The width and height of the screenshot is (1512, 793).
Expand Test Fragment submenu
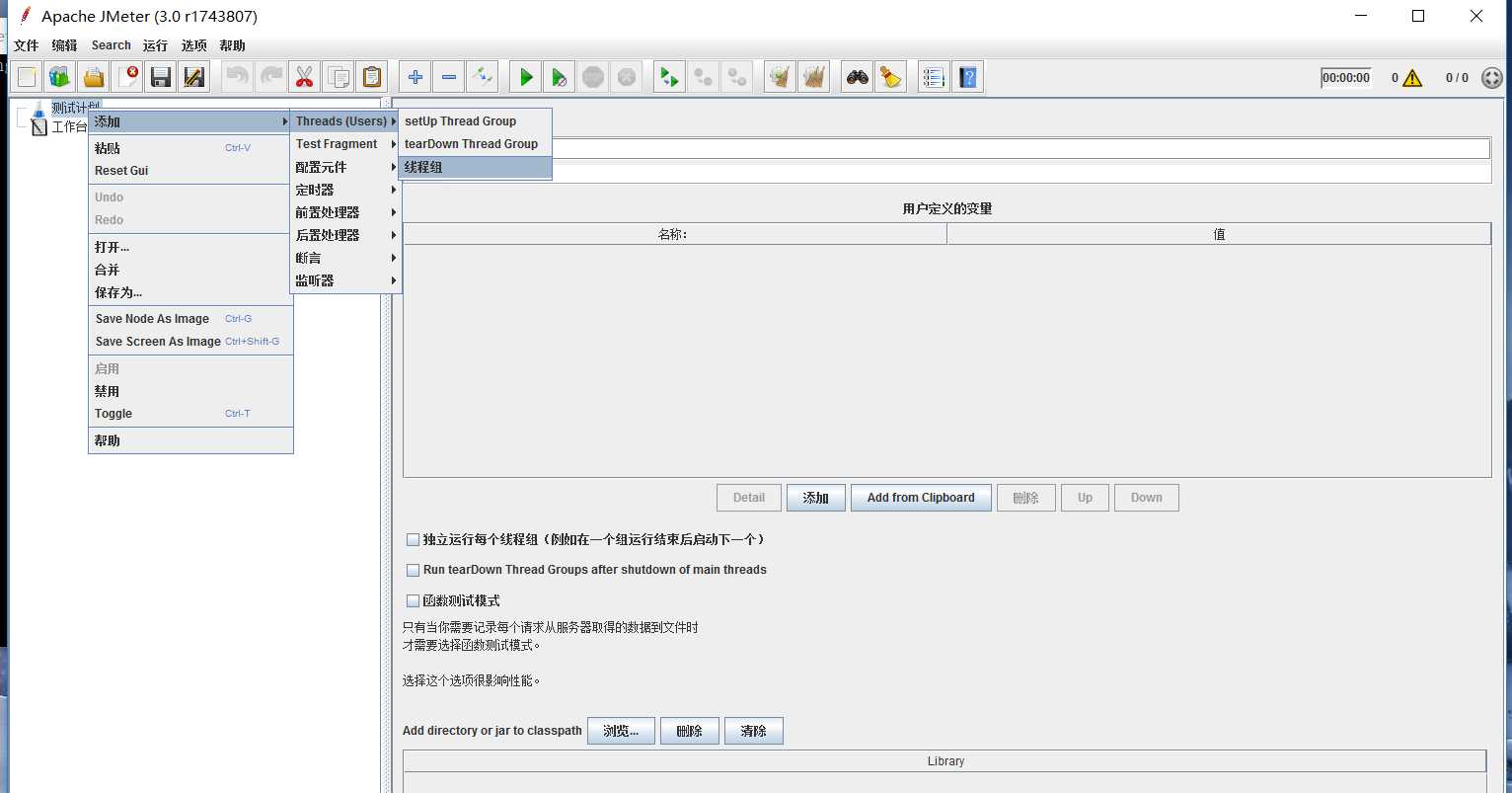coord(345,144)
